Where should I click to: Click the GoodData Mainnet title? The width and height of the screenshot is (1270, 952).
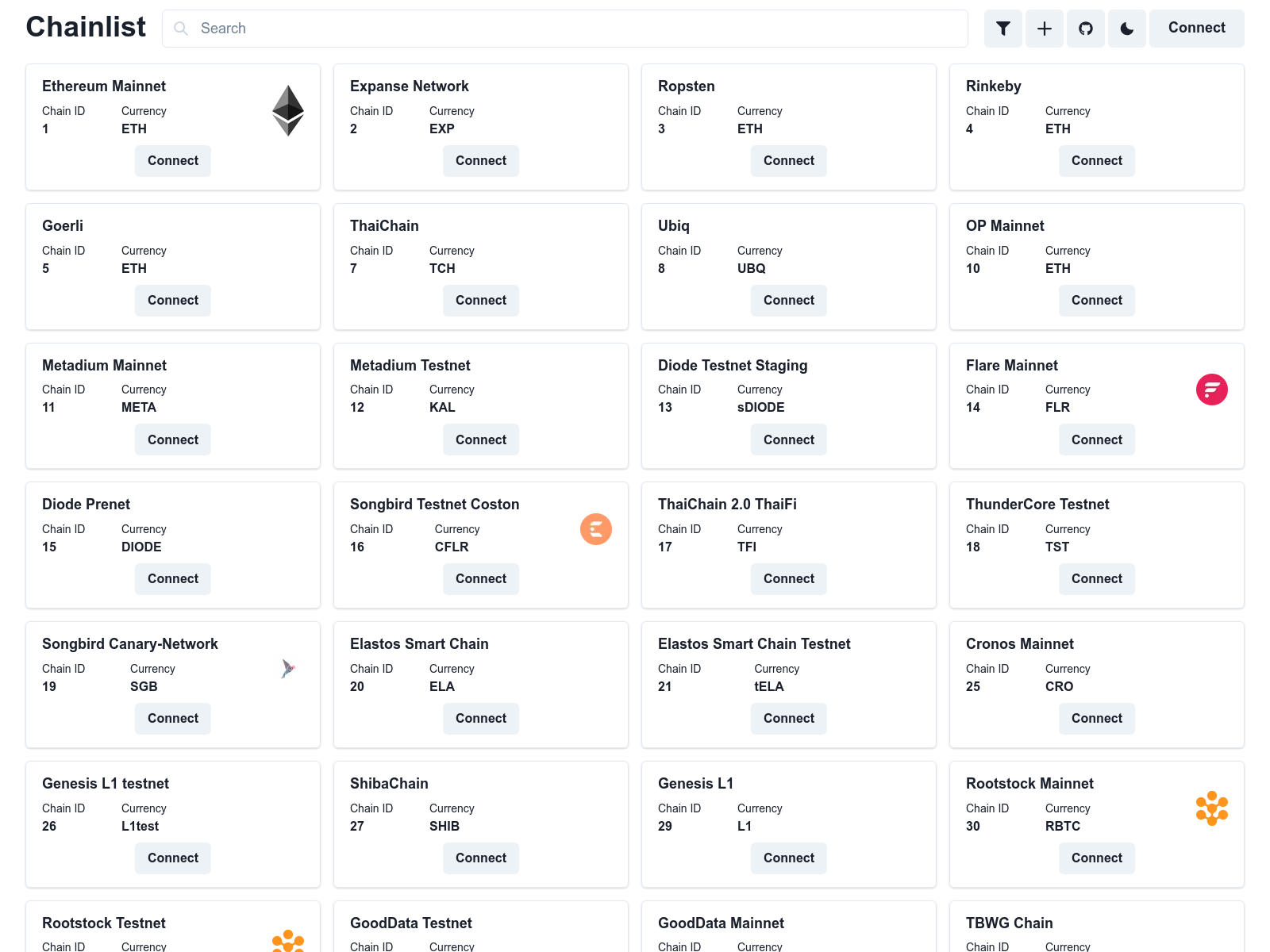(x=721, y=923)
